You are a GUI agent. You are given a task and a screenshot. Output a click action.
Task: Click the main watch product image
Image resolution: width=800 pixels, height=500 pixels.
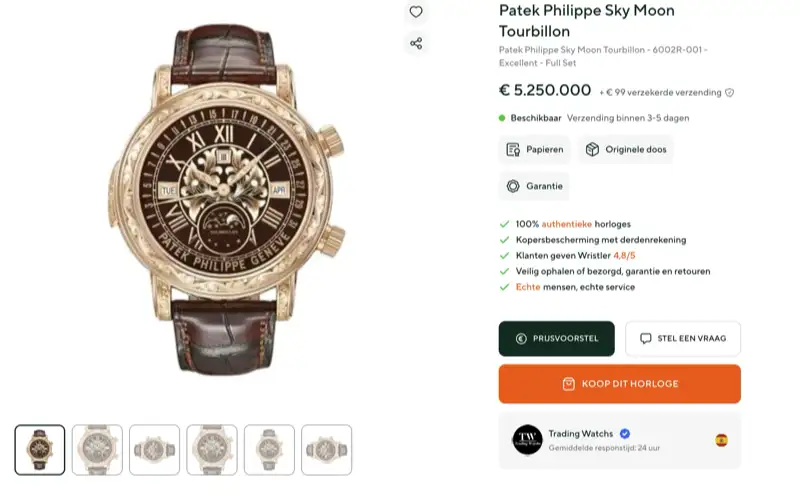[227, 199]
